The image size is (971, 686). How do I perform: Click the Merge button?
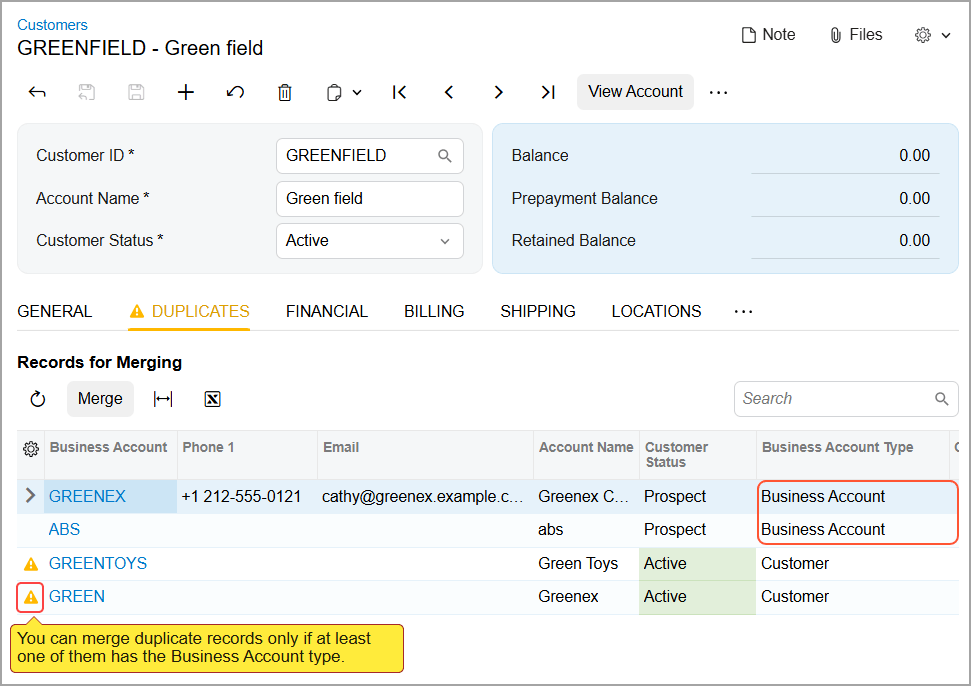tap(100, 398)
